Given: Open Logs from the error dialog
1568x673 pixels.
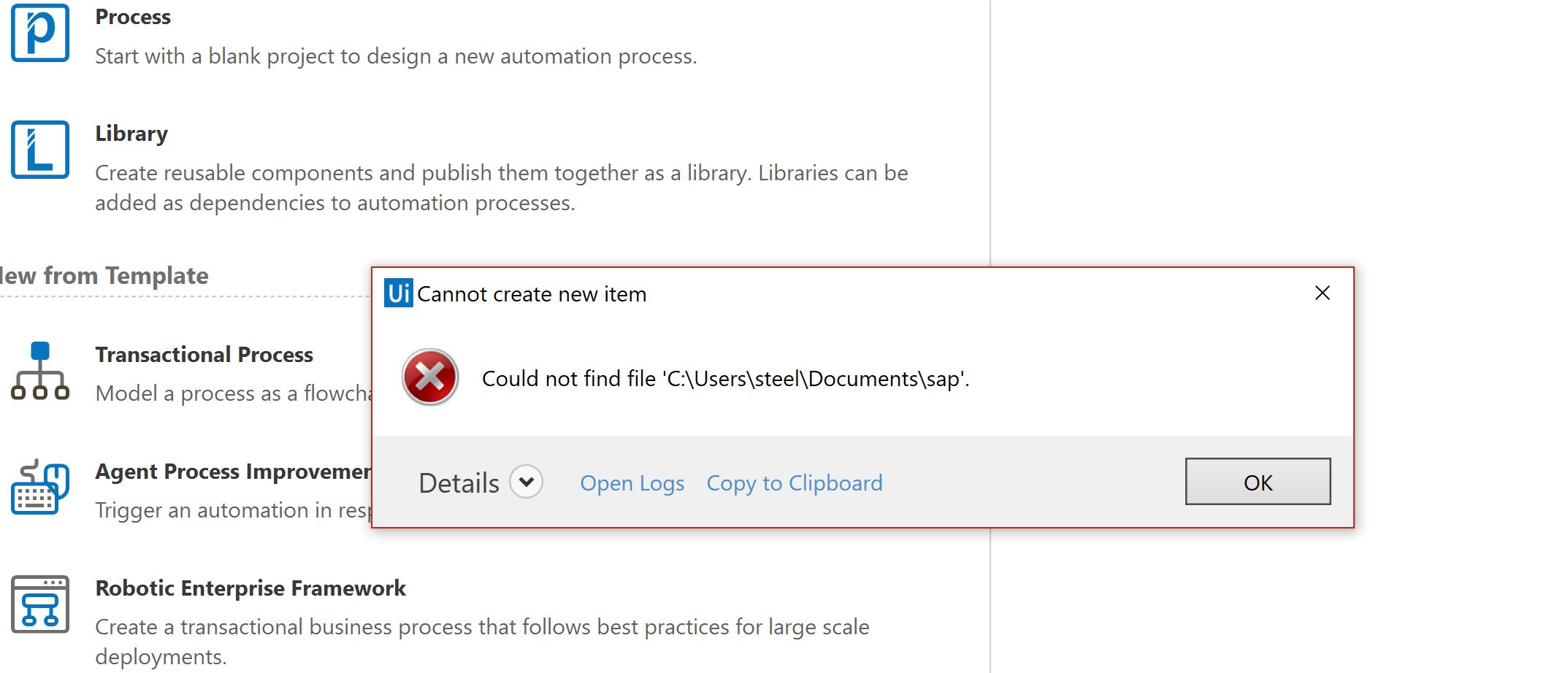Looking at the screenshot, I should coord(632,483).
